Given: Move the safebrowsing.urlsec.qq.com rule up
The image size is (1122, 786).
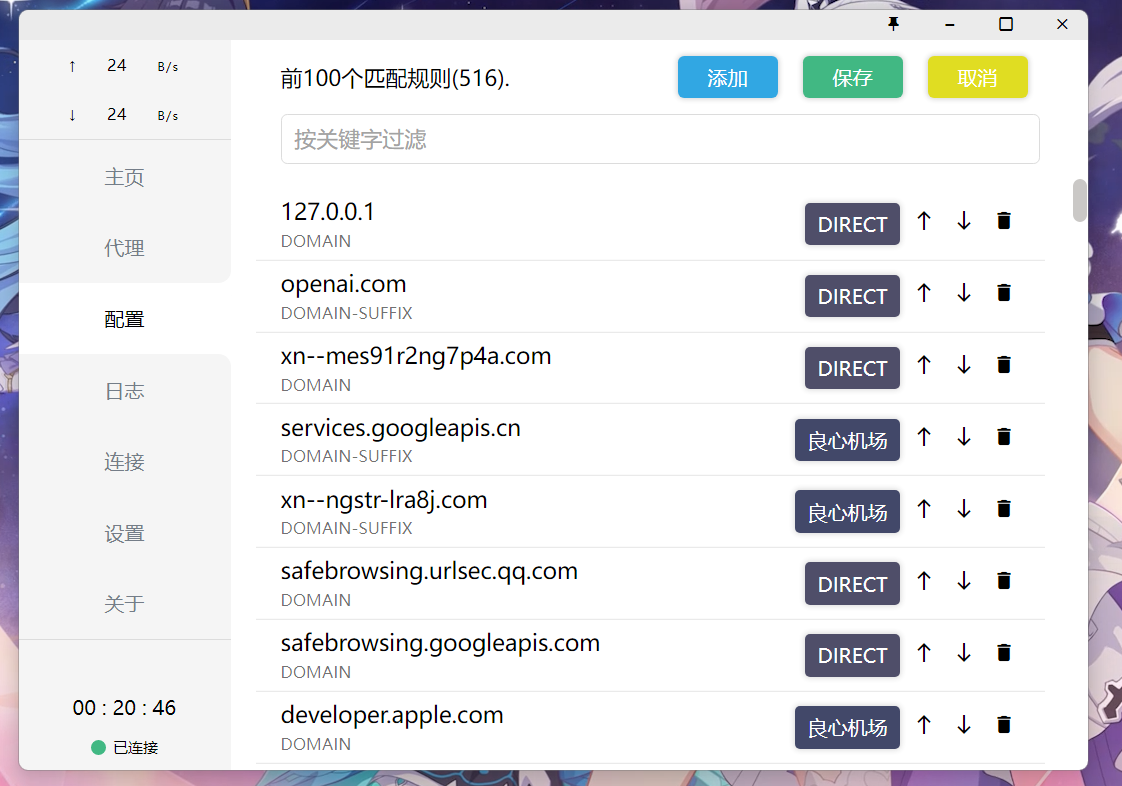Looking at the screenshot, I should 924,581.
